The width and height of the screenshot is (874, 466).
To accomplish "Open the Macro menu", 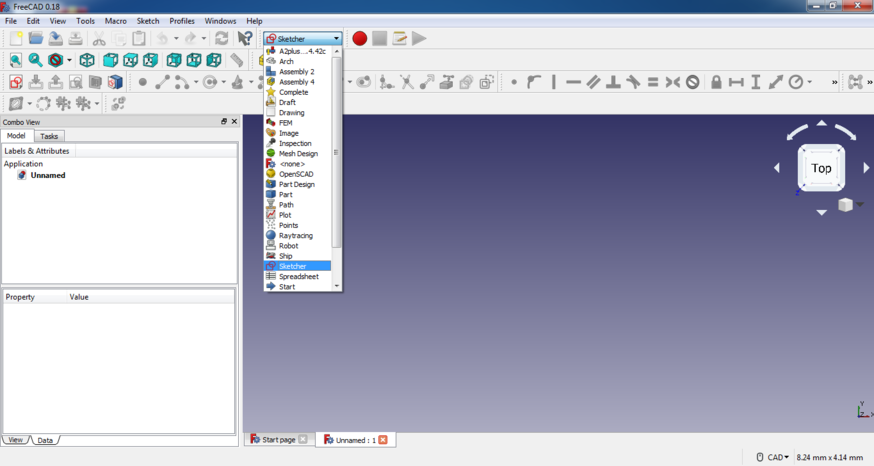I will pyautogui.click(x=116, y=21).
